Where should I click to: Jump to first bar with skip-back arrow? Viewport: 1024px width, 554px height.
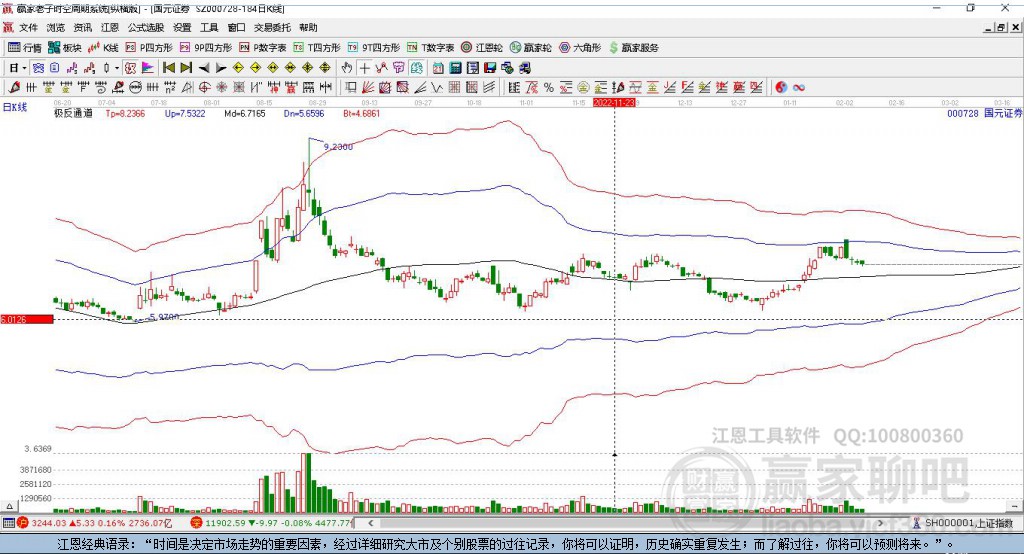tap(169, 68)
